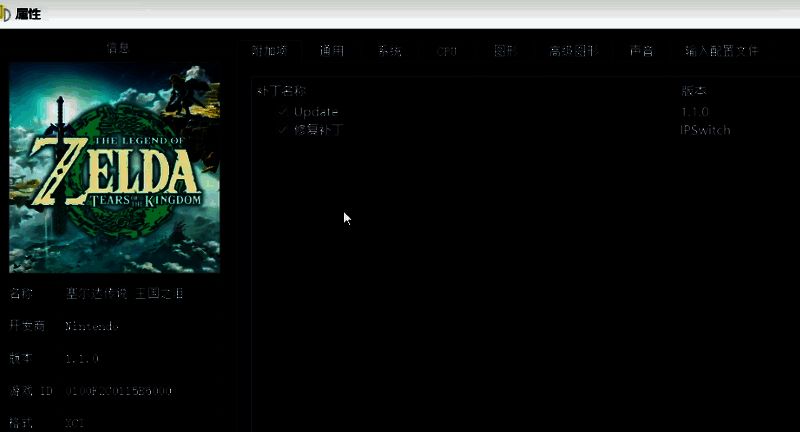
Task: Click the Nintendo developer field
Action: pos(92,326)
